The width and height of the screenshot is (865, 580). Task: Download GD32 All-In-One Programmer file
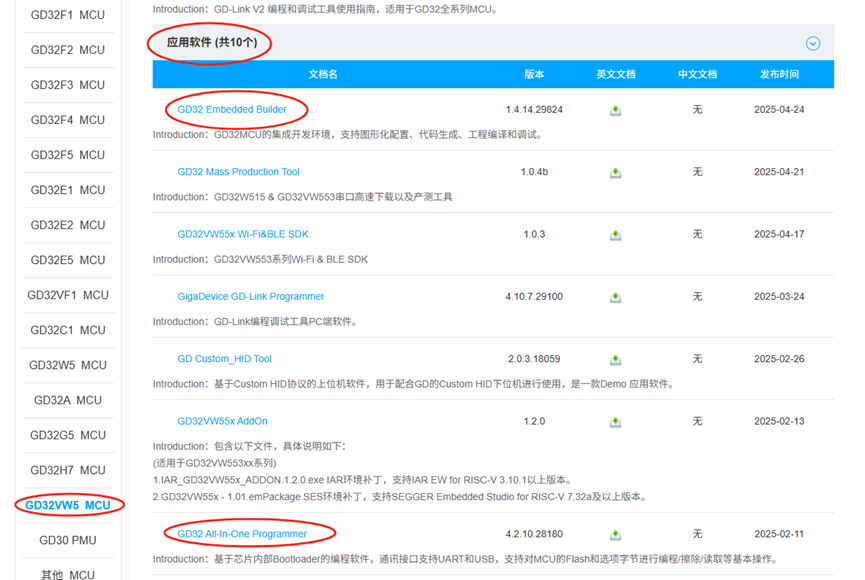[x=615, y=534]
